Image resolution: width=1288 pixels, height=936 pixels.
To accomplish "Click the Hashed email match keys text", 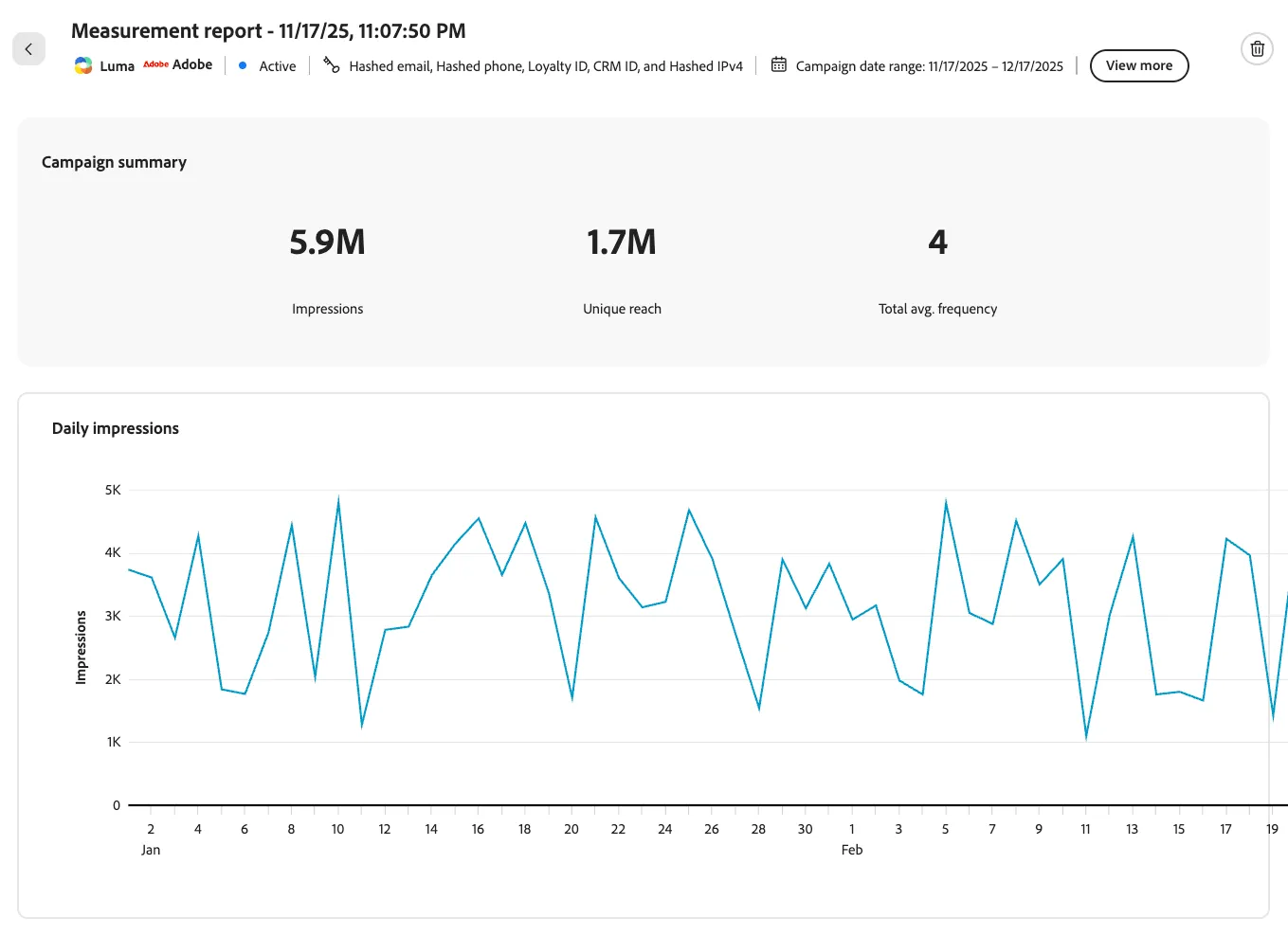I will pos(546,66).
